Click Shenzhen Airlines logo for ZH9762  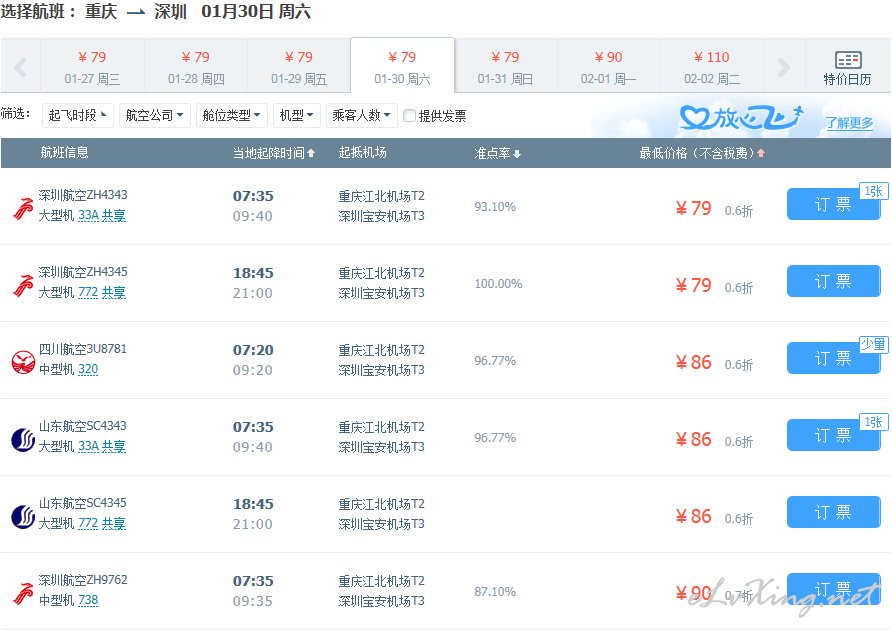tap(23, 594)
